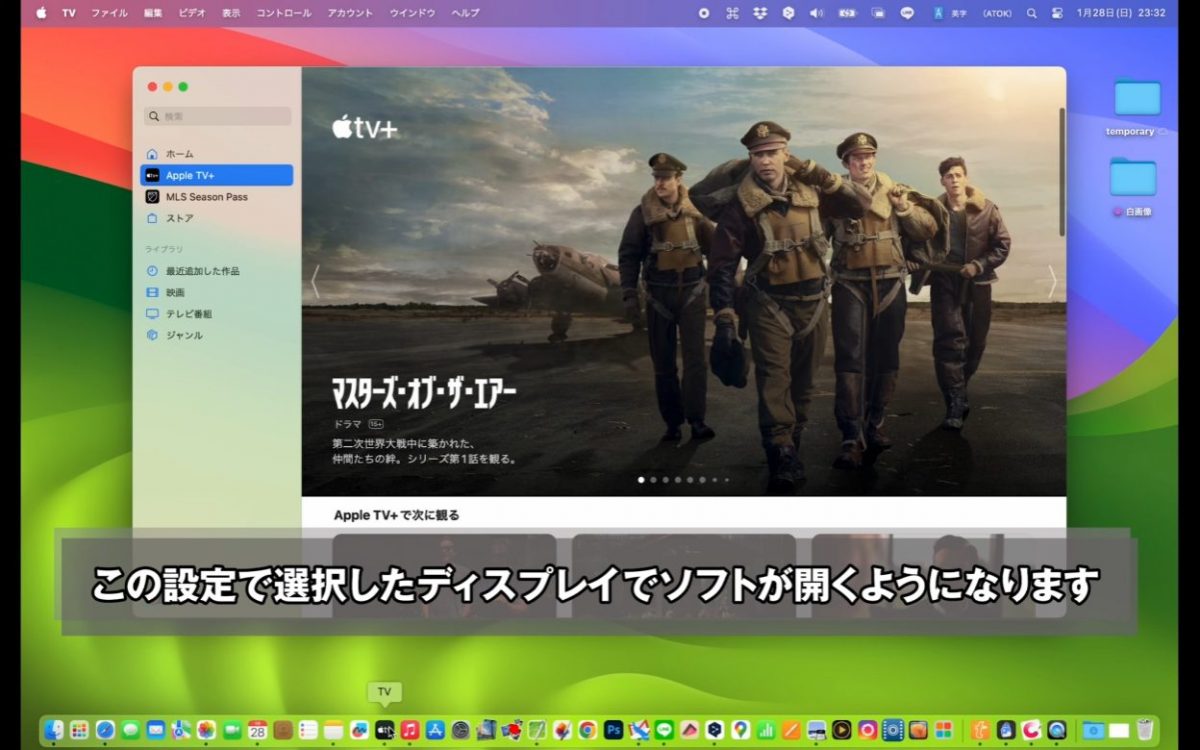
Task: Open the コントロール menu
Action: 284,13
